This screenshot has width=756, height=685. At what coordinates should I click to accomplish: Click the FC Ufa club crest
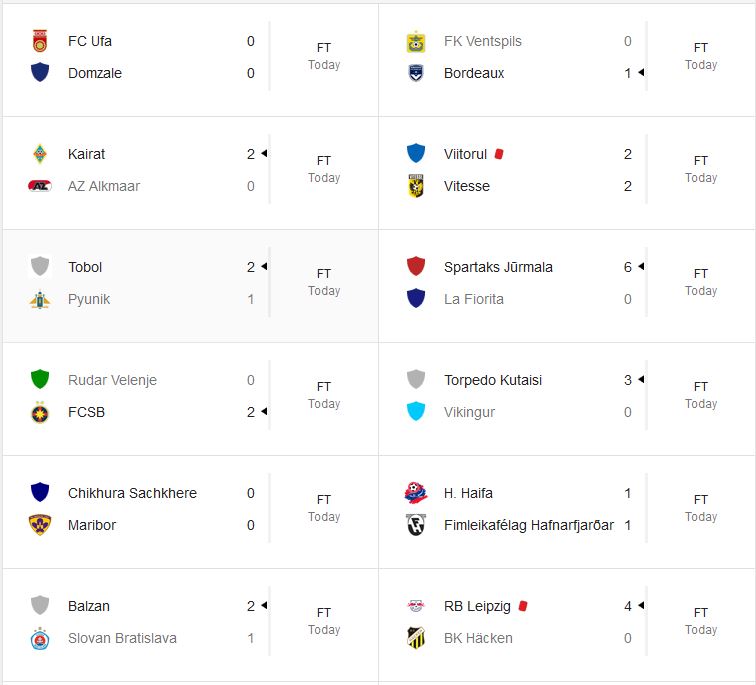pos(40,41)
